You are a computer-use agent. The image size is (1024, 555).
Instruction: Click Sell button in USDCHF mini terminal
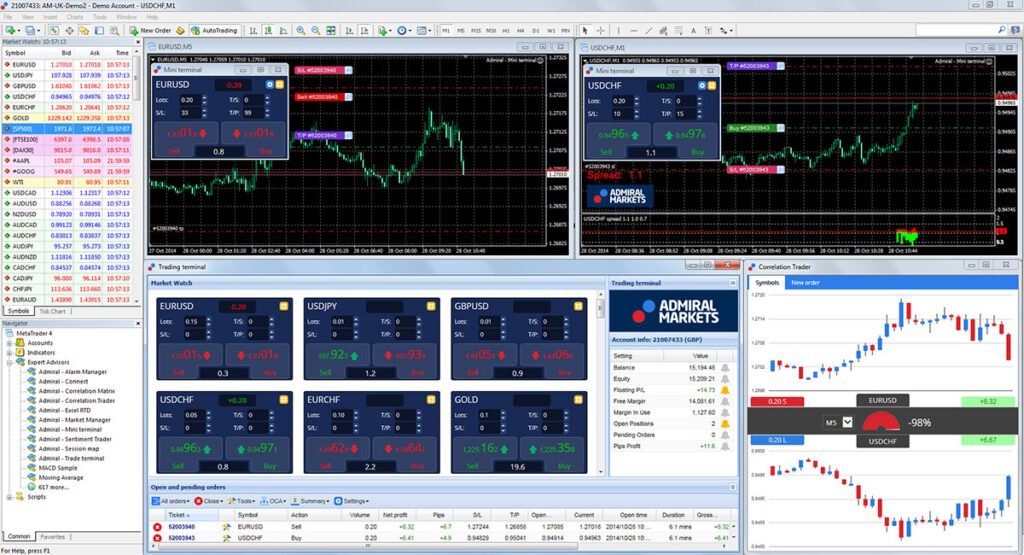(617, 139)
